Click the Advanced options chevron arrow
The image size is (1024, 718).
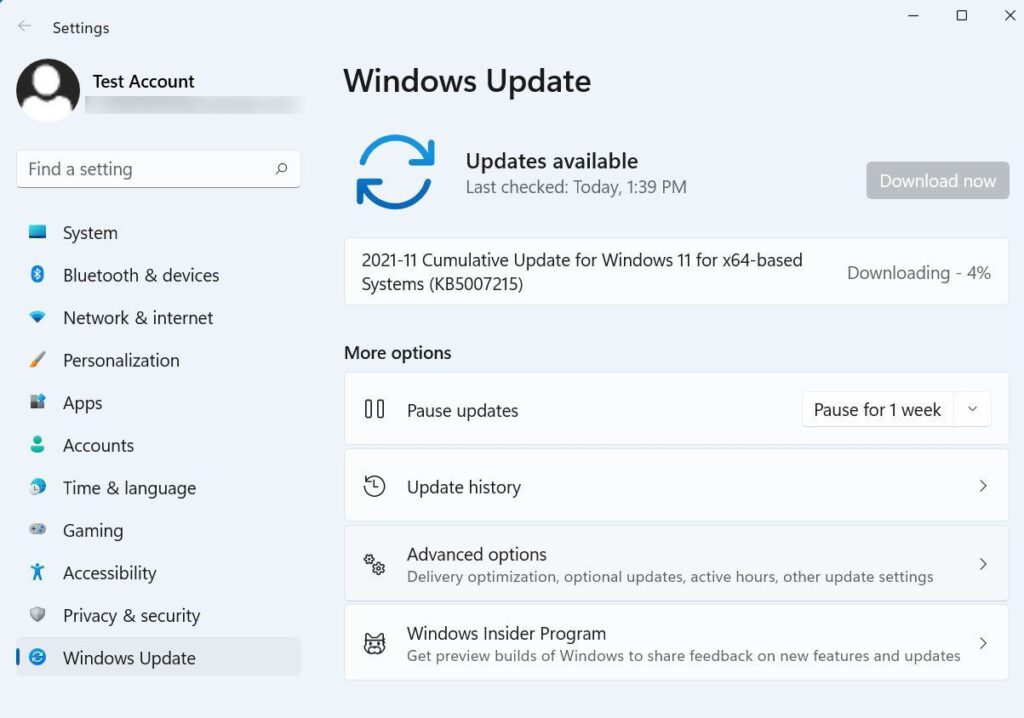[983, 564]
